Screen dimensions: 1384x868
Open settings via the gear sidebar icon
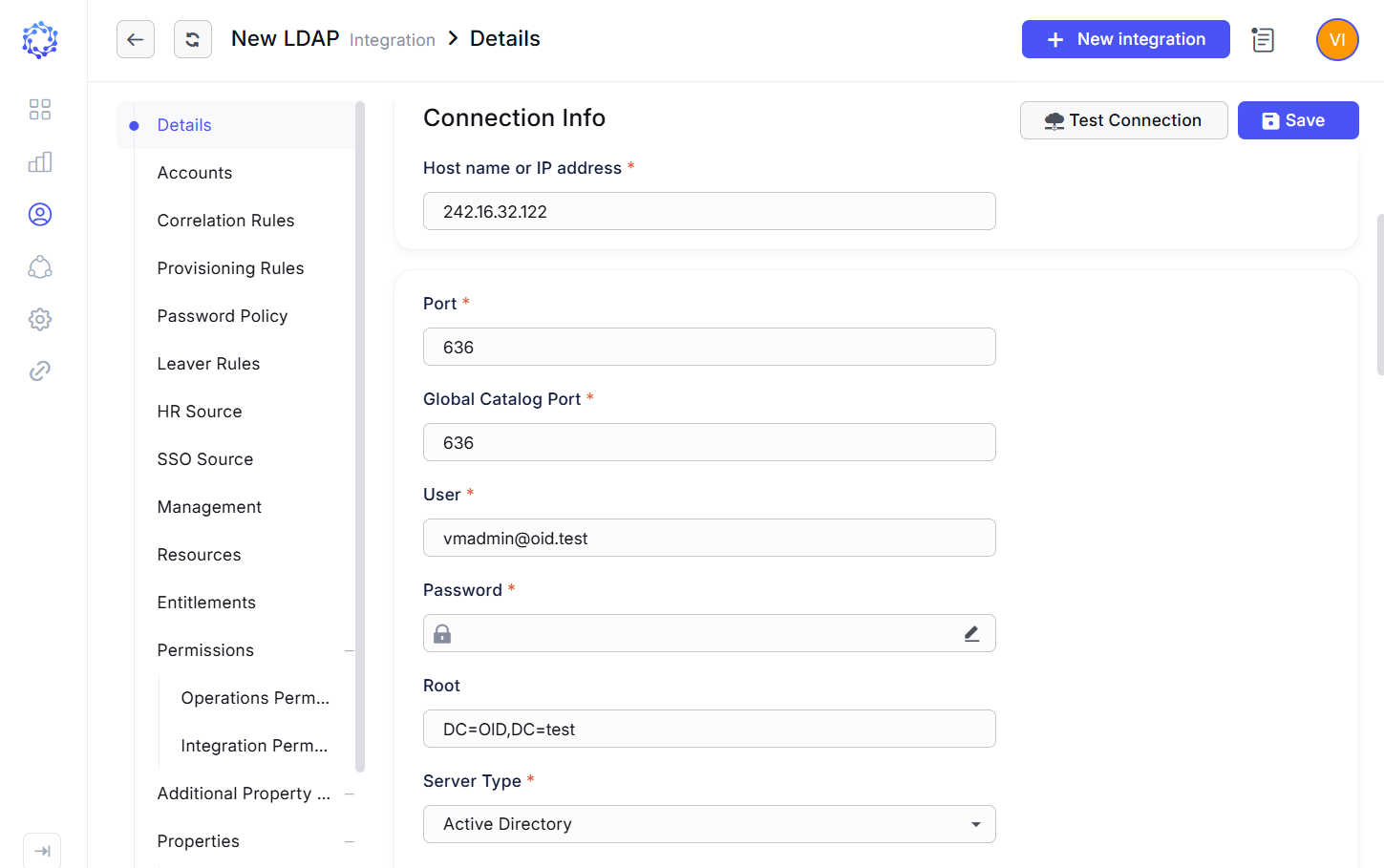click(x=39, y=319)
